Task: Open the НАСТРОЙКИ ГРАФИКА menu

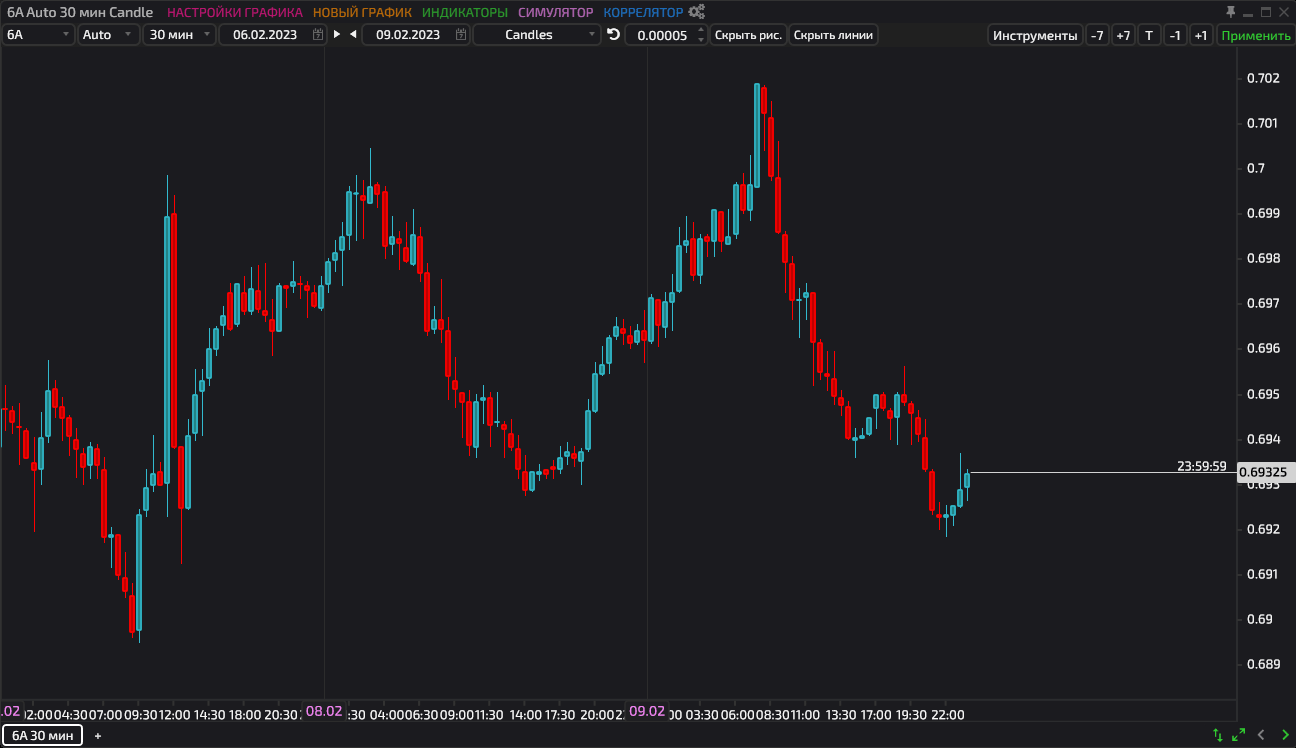Action: pos(235,13)
